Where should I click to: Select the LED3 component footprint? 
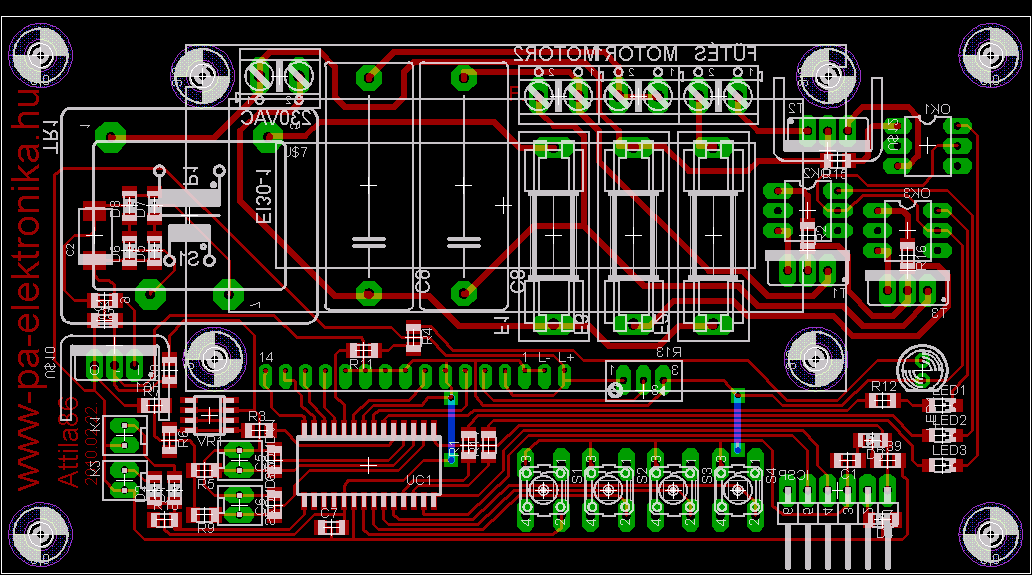coord(942,465)
